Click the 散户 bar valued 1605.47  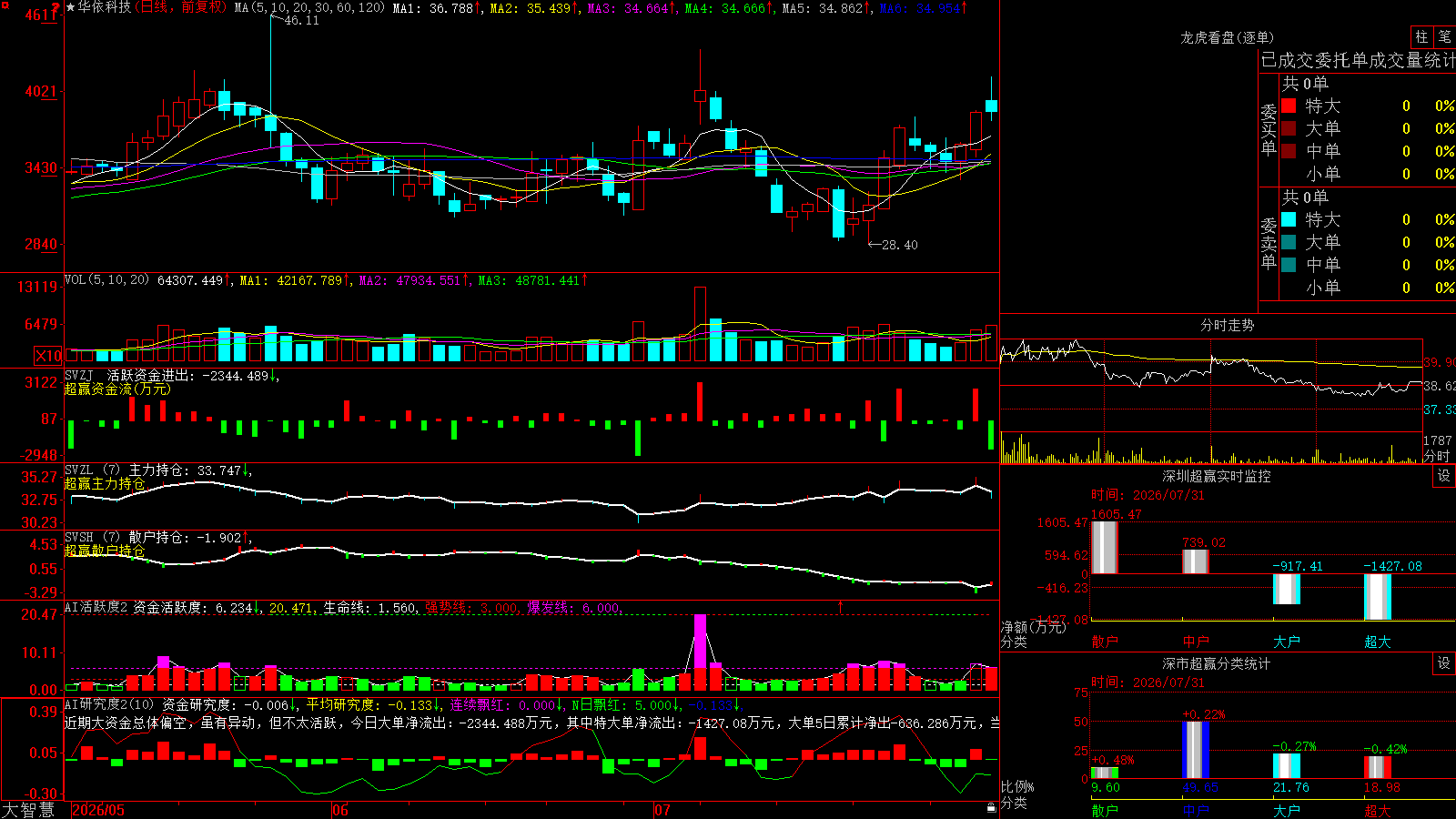tap(1104, 547)
